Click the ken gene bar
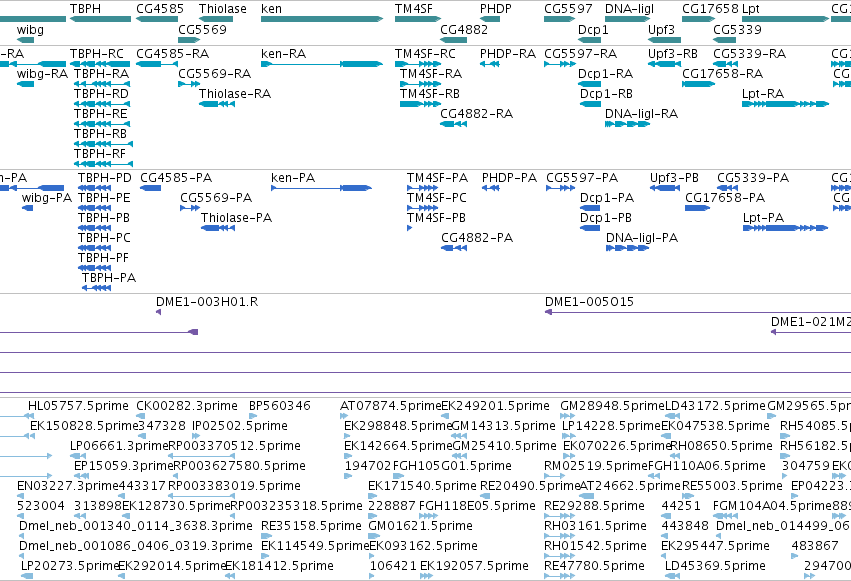Viewport: 851px width, 581px height. tap(322, 19)
